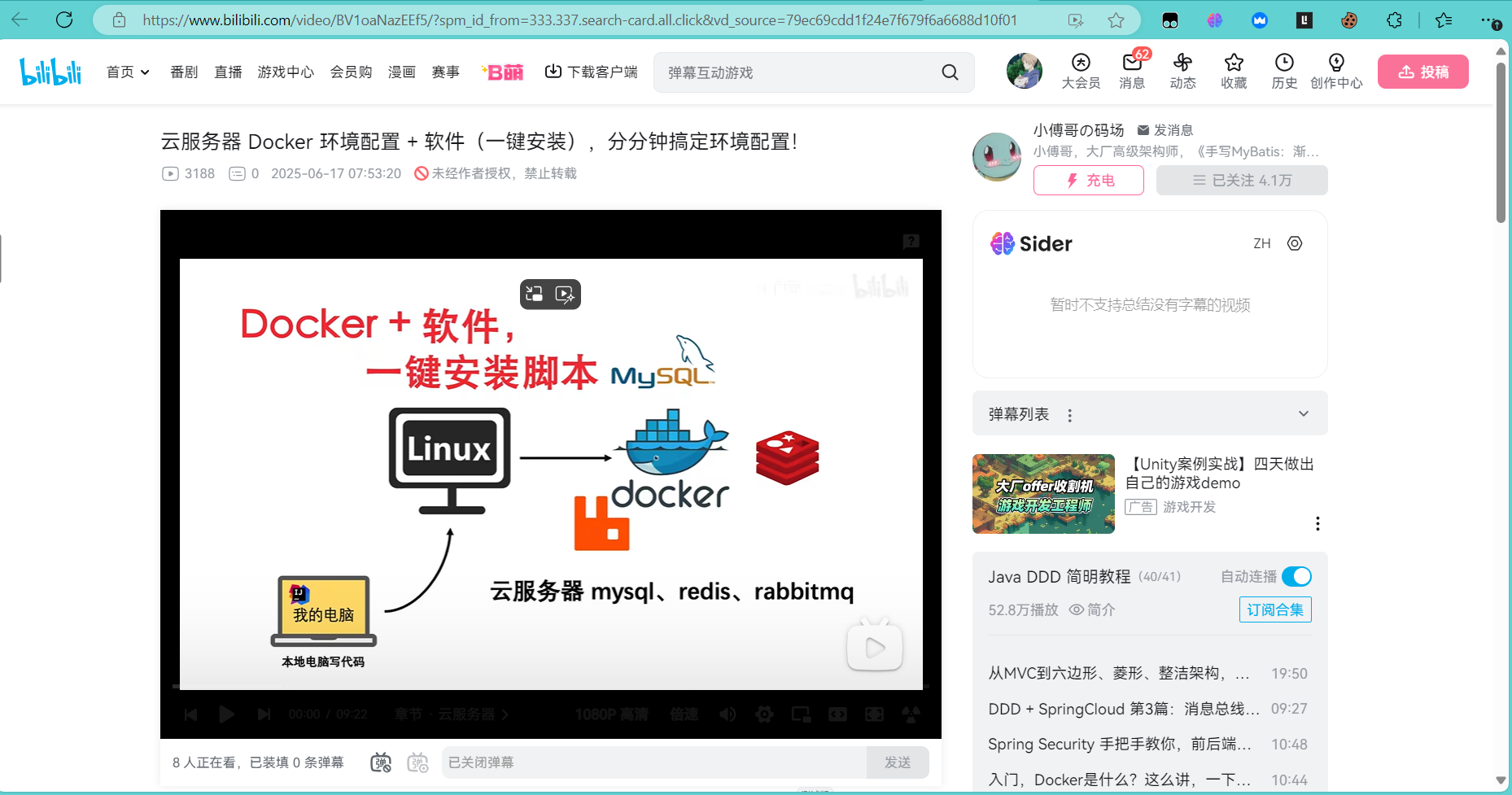Viewport: 1512px width, 795px height.
Task: Play the video from the control bar
Action: 226,714
